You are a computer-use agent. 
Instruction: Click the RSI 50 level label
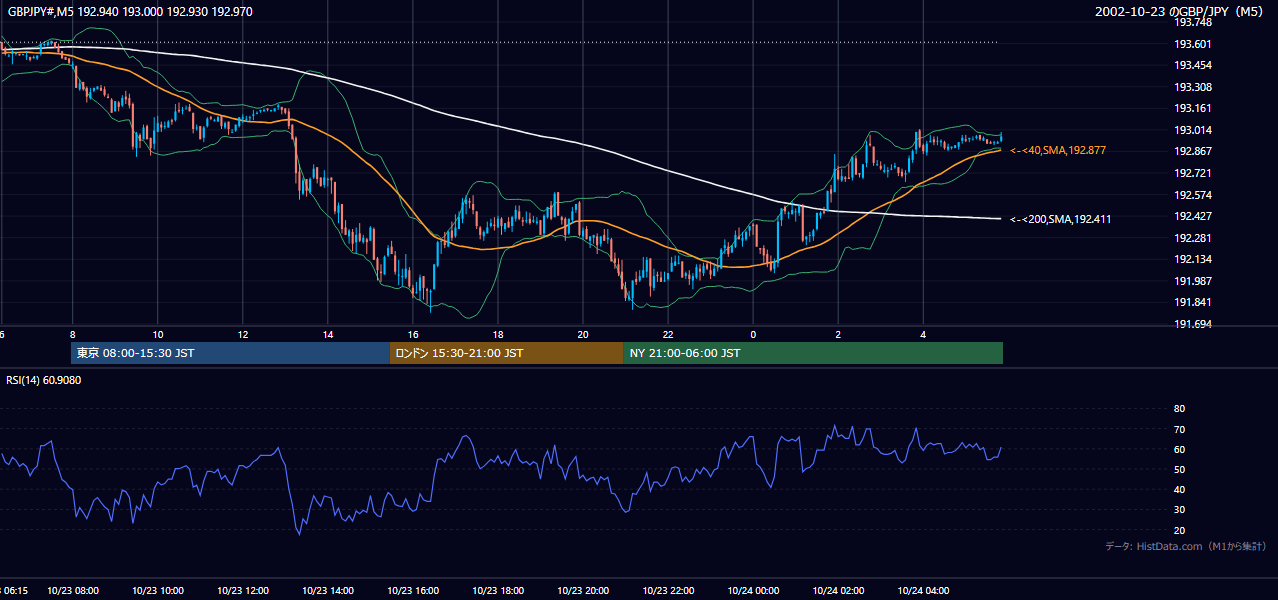tap(1179, 469)
